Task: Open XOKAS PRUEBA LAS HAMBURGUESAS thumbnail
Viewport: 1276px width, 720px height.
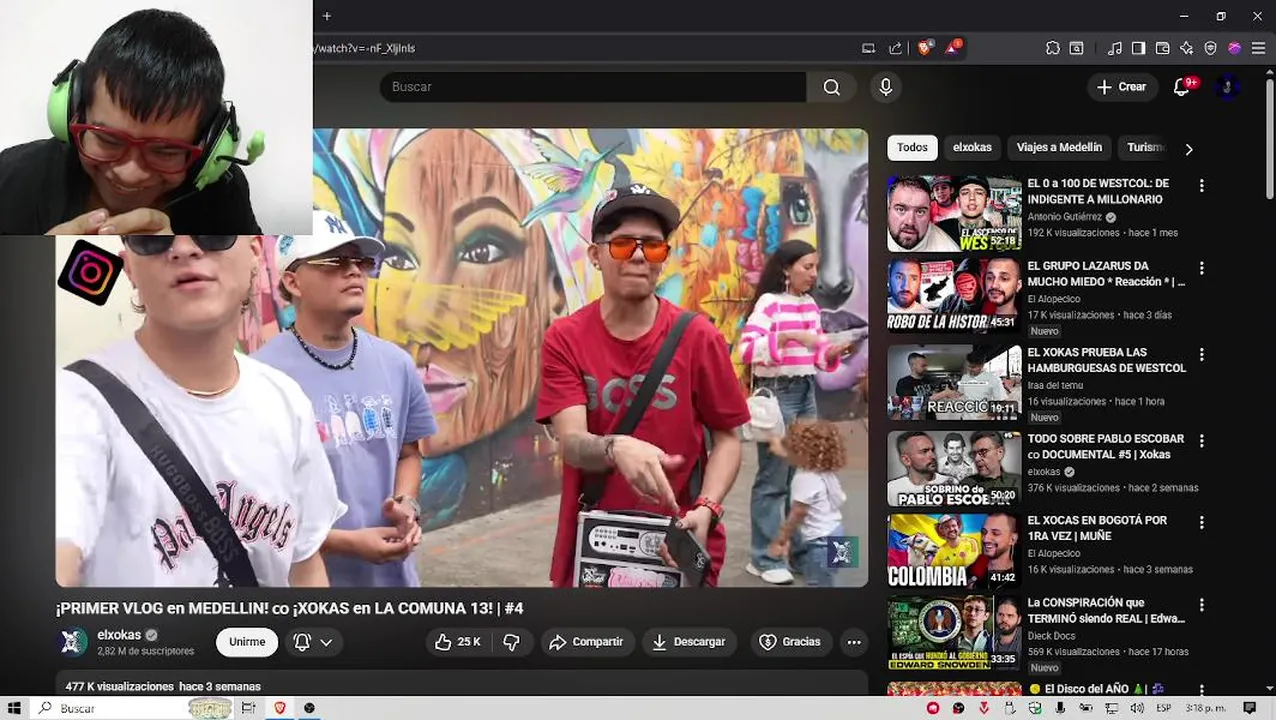Action: tap(954, 382)
